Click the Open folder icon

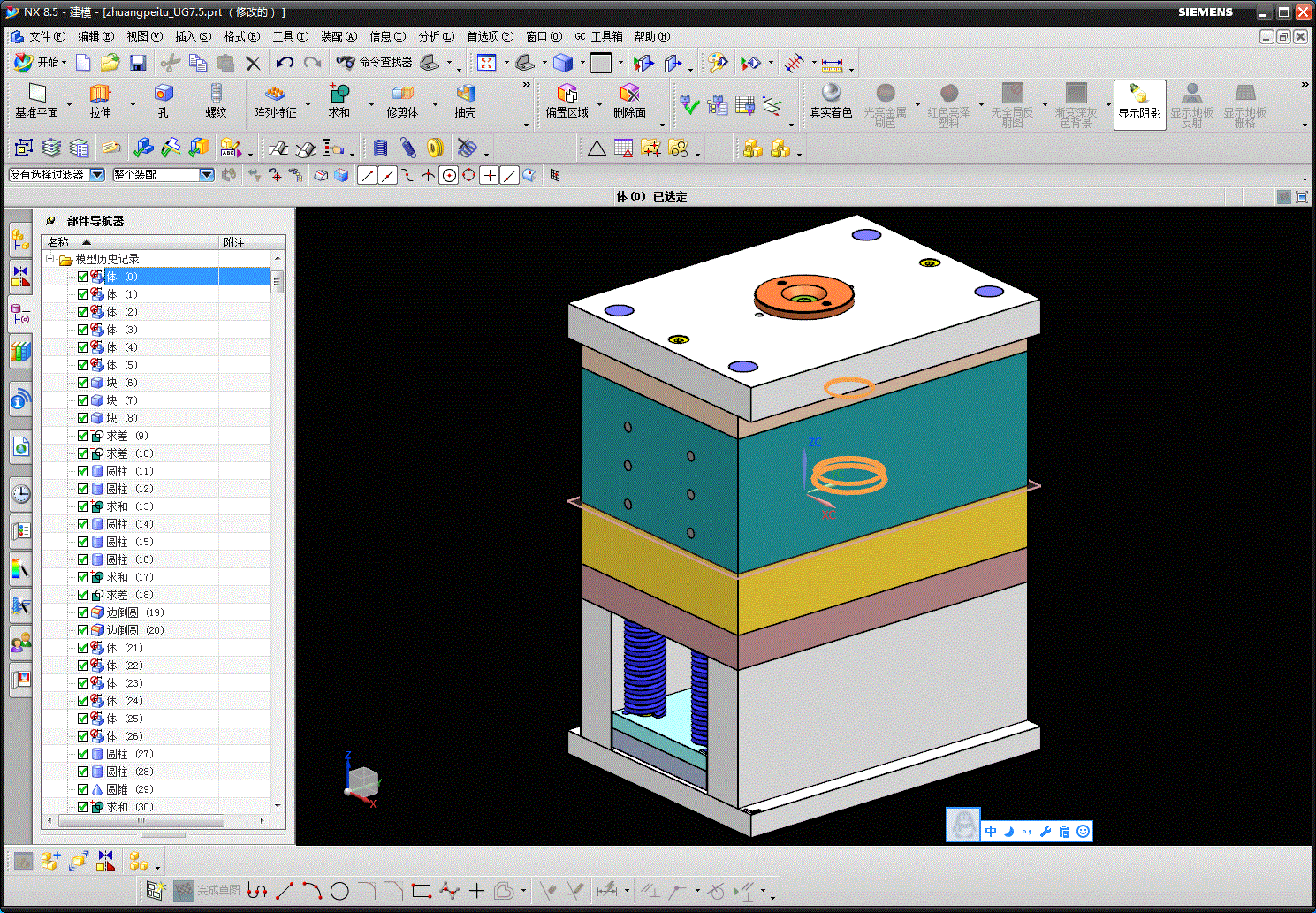[x=110, y=63]
